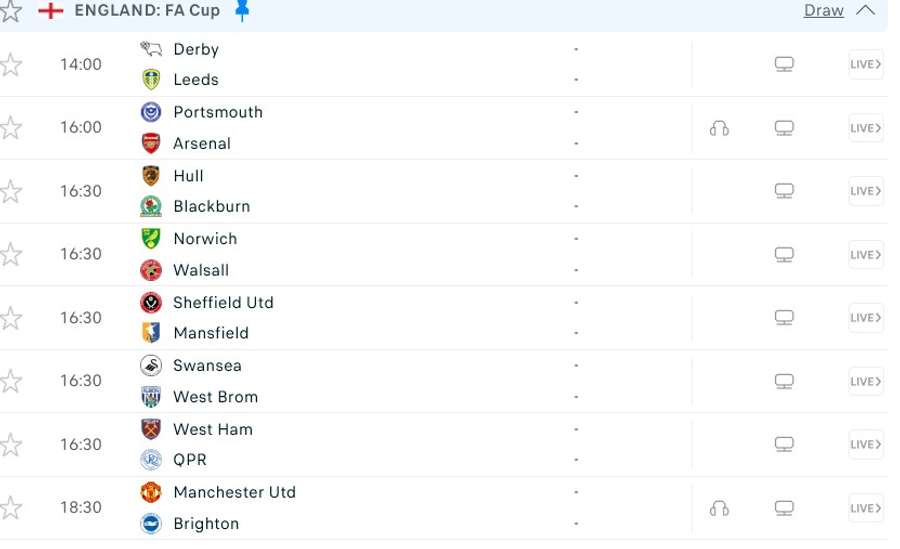Open LIVE preview for Derby vs Leeds

tap(865, 65)
